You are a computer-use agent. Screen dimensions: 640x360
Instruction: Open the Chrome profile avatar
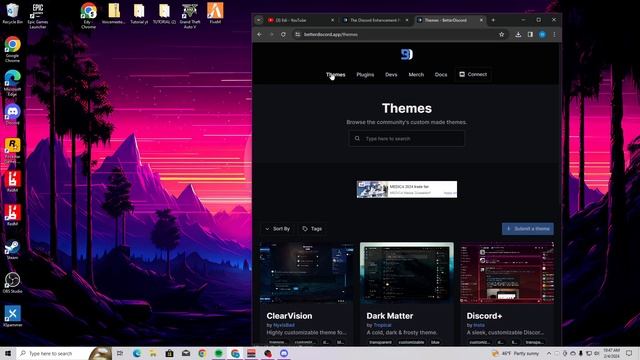542,34
